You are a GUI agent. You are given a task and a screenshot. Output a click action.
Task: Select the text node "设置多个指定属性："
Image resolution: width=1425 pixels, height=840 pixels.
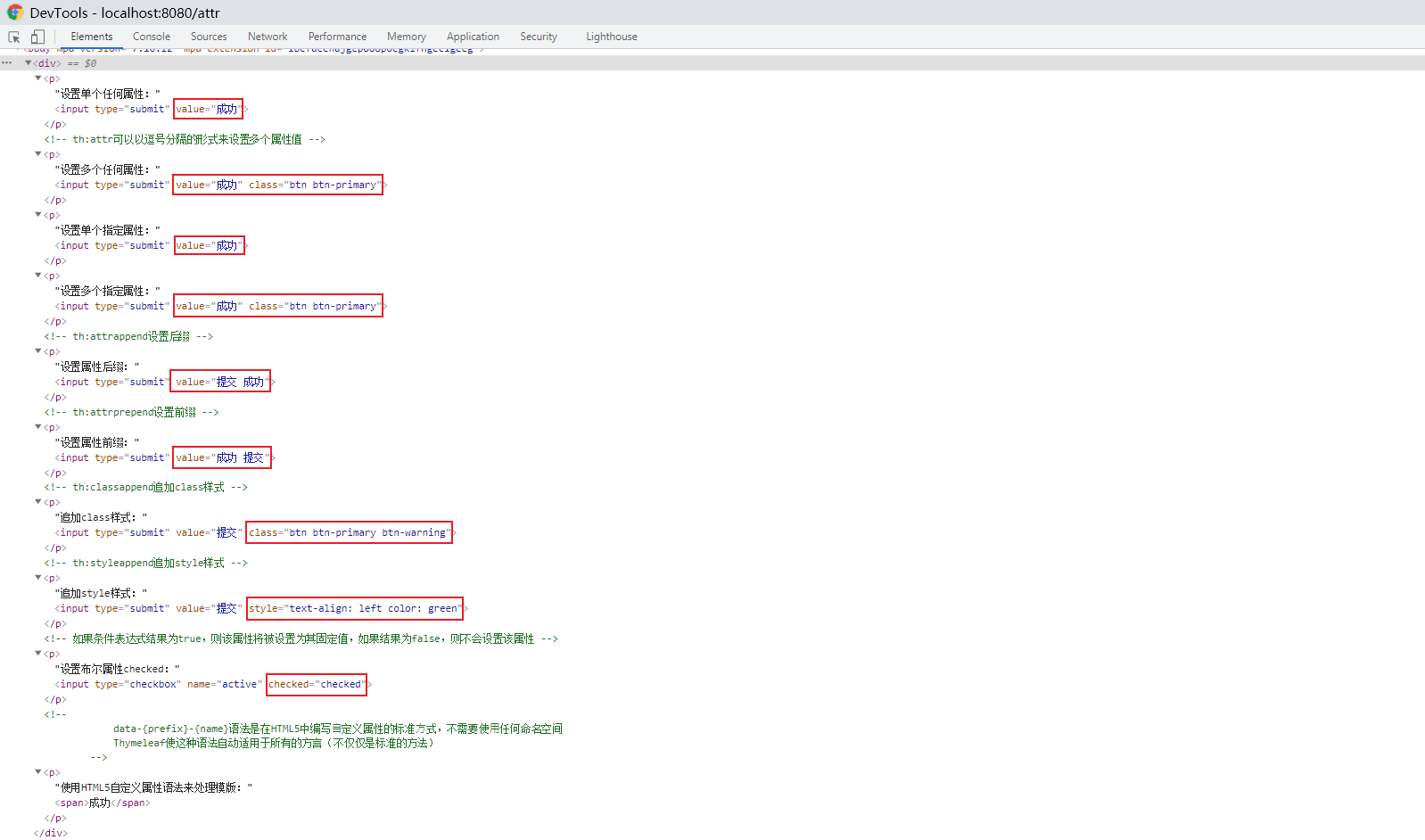108,291
